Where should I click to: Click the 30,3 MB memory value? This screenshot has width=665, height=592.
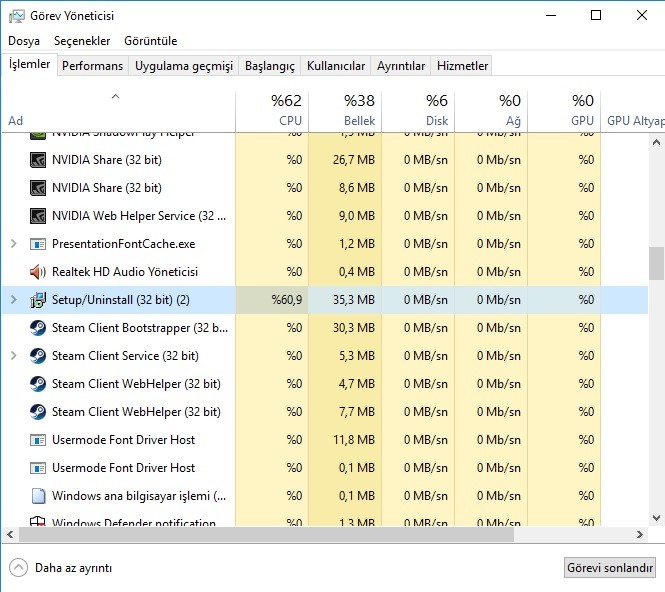click(x=354, y=328)
